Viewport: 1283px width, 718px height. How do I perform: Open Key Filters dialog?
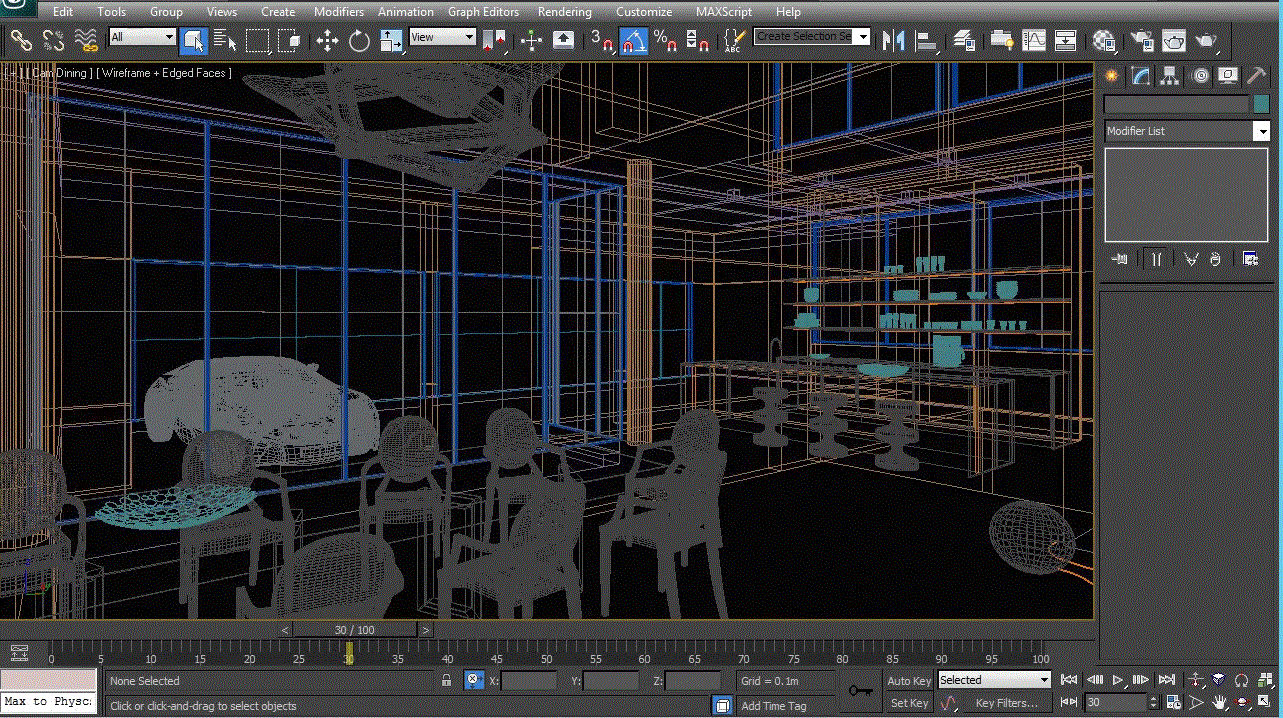tap(1007, 703)
